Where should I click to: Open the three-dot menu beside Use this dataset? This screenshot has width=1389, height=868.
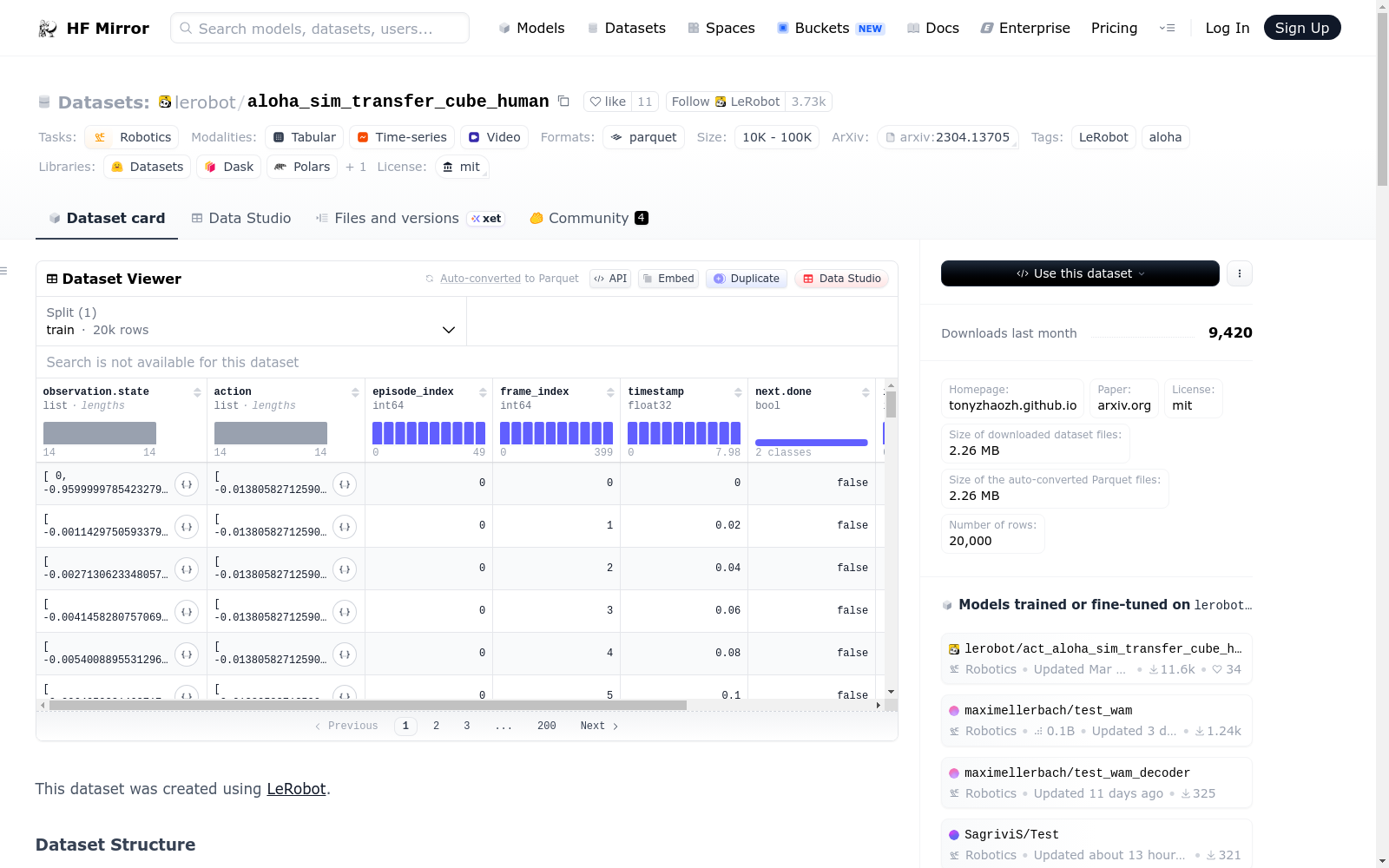1240,273
